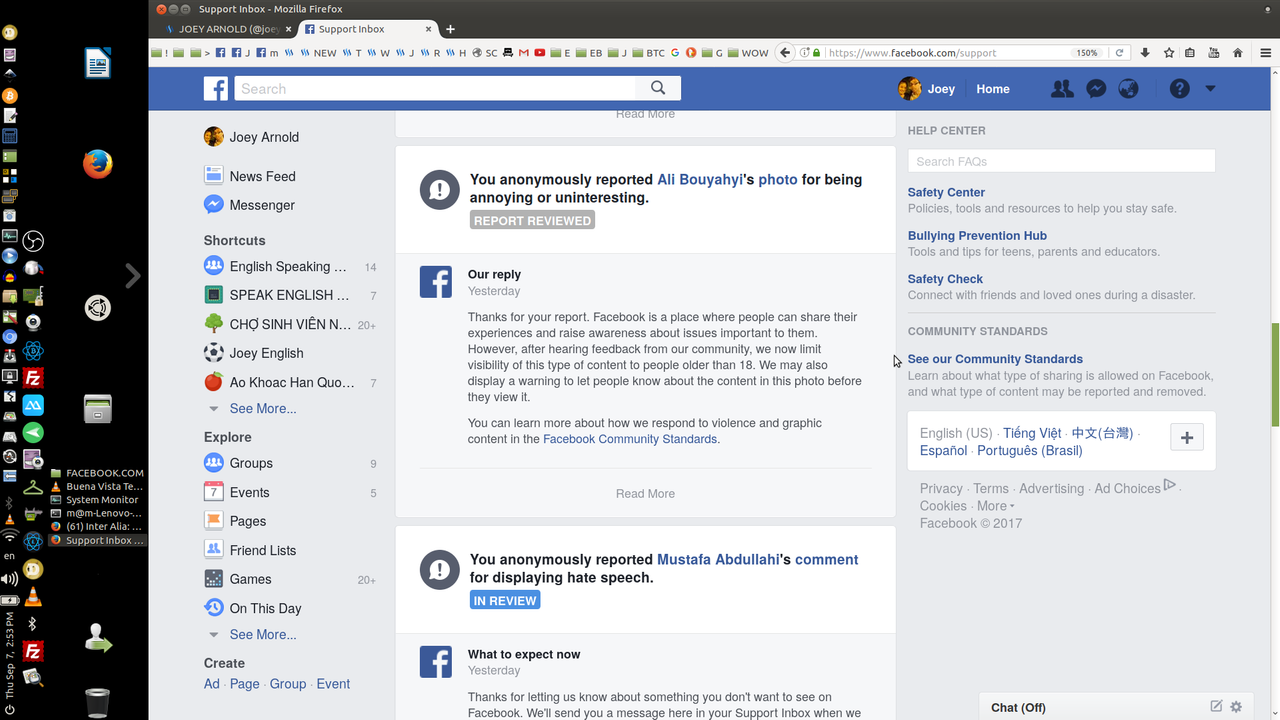Expand See More under Explore
Viewport: 1280px width, 720px height.
pos(262,634)
